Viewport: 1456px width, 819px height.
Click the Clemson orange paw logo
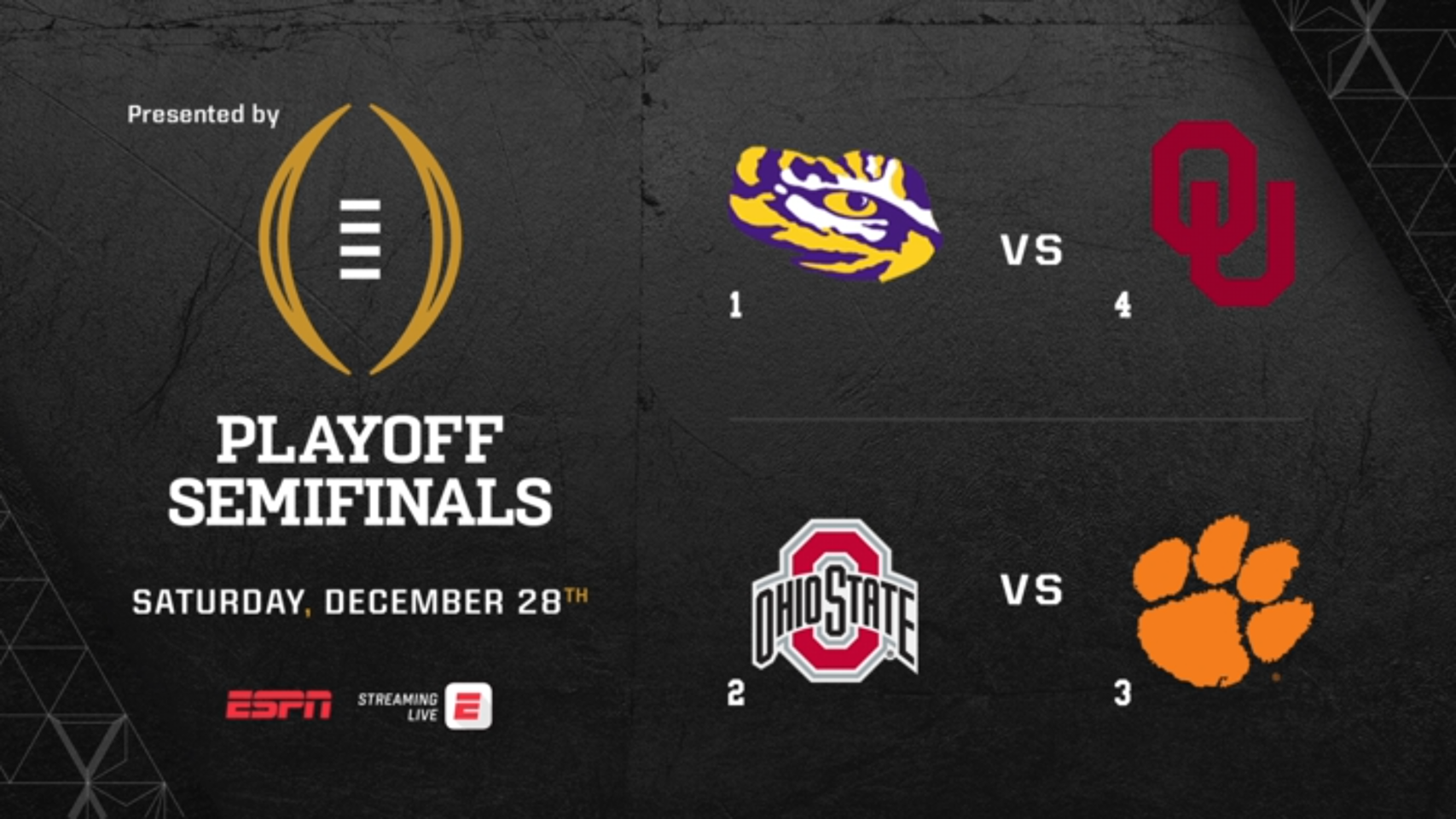(x=1222, y=600)
